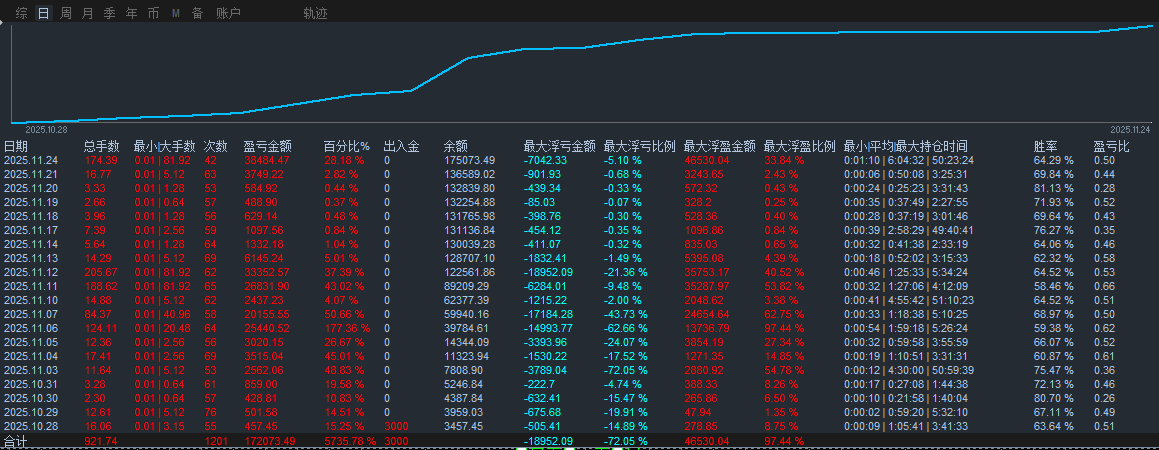Switch to the 月 monthly tab
Screen dimensions: 1159x450
(x=88, y=13)
